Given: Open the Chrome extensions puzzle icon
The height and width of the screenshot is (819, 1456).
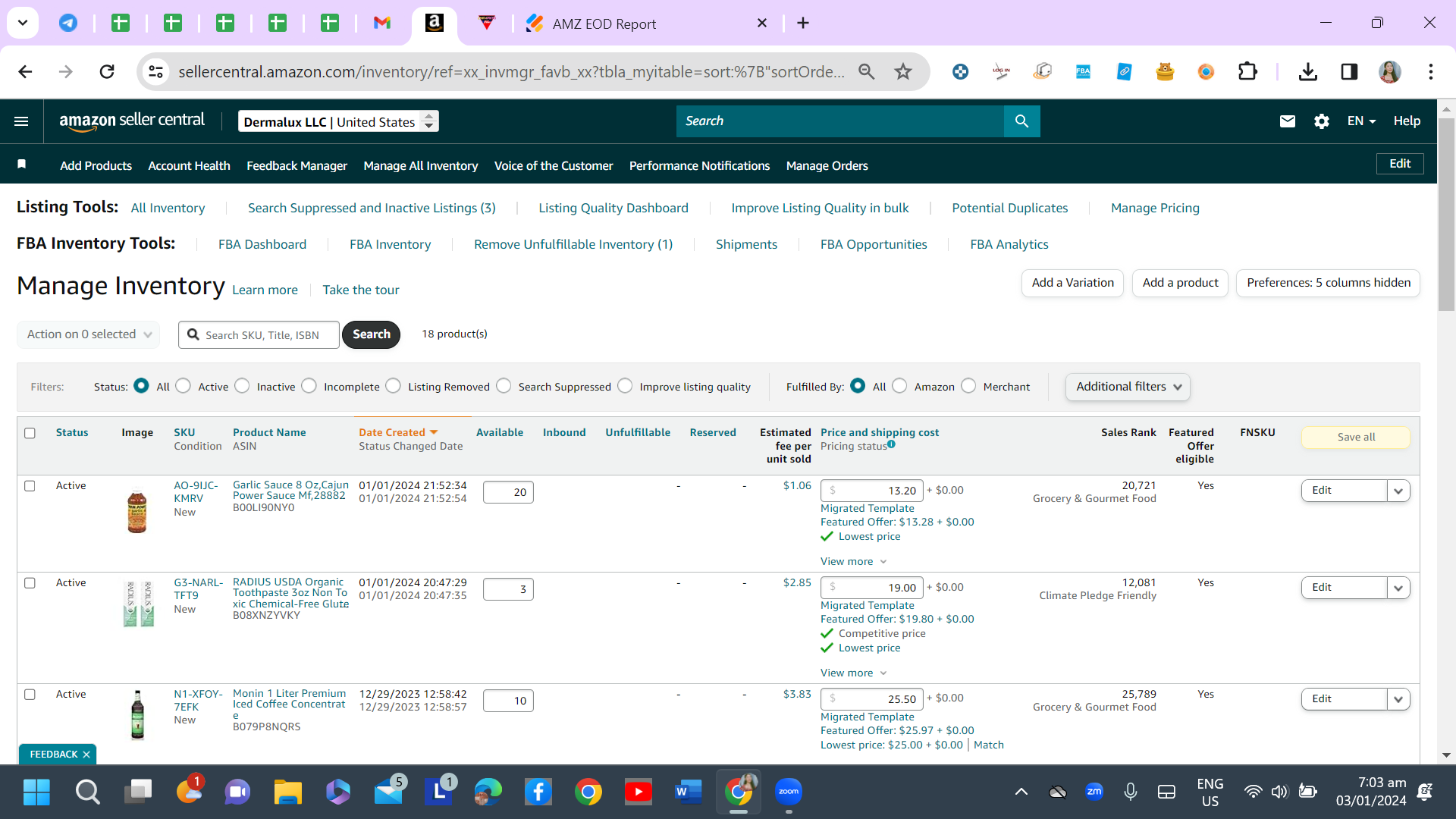Looking at the screenshot, I should [x=1247, y=71].
